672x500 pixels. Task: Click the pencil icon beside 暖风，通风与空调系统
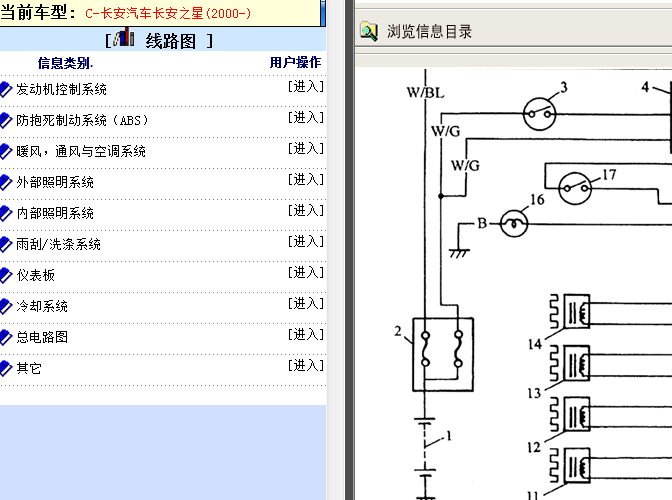click(x=6, y=151)
